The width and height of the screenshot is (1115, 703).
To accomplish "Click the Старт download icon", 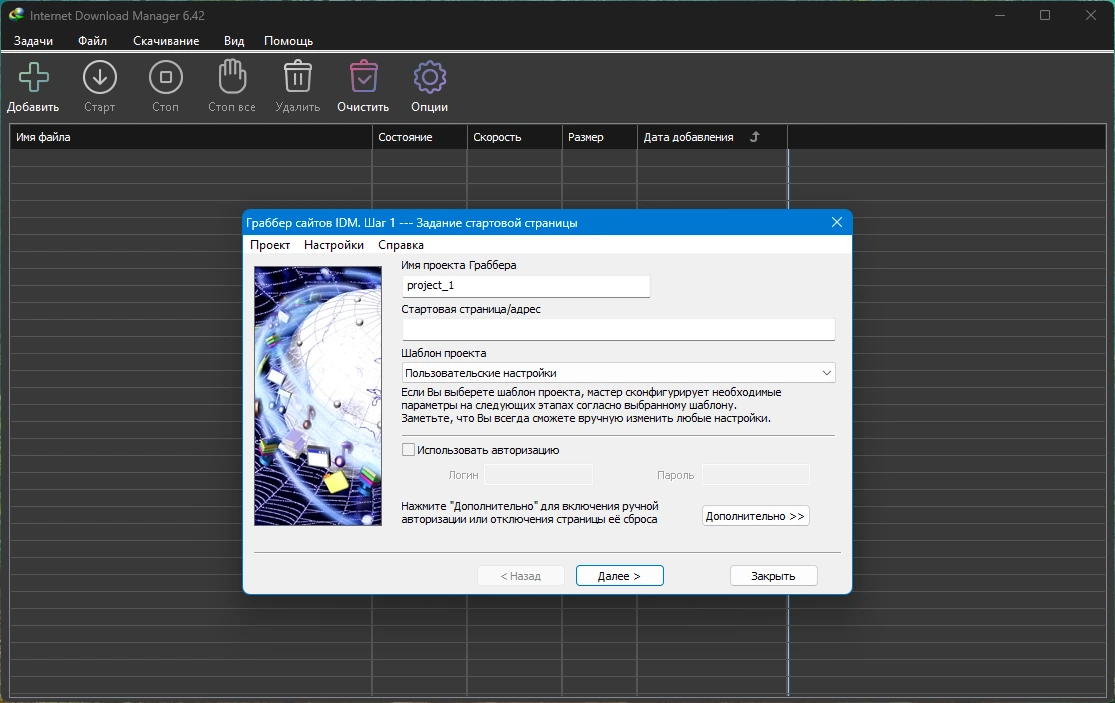I will tap(100, 77).
